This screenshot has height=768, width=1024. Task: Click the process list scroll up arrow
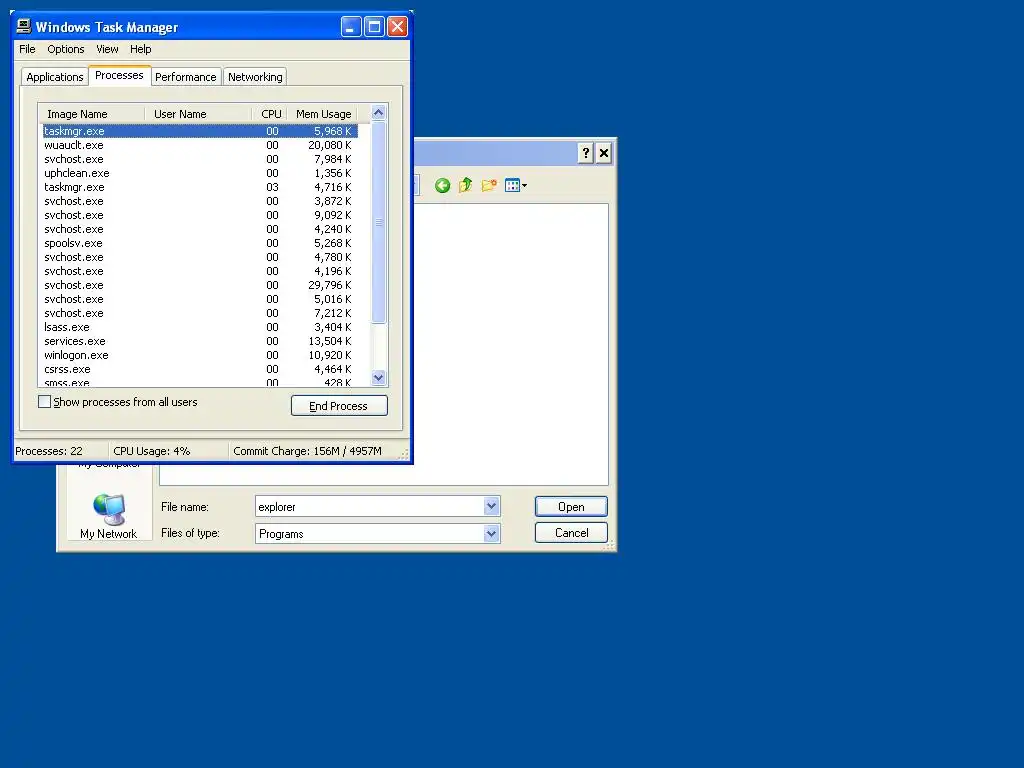[x=378, y=112]
